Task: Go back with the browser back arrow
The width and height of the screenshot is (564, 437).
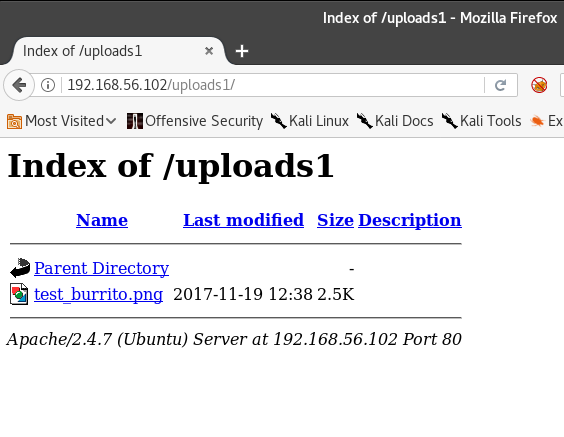Action: pos(19,85)
